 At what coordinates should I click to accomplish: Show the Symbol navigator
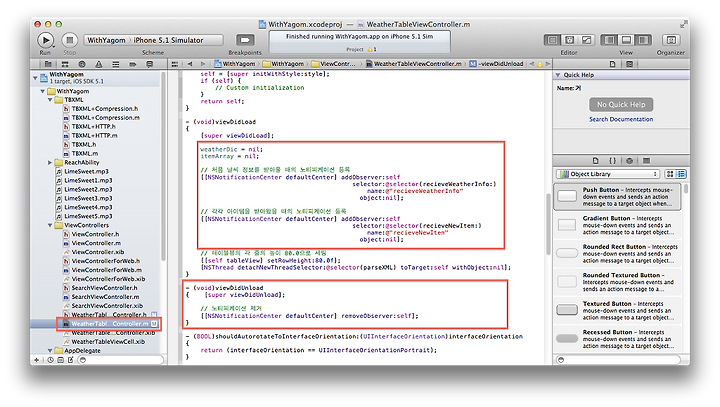(x=65, y=64)
